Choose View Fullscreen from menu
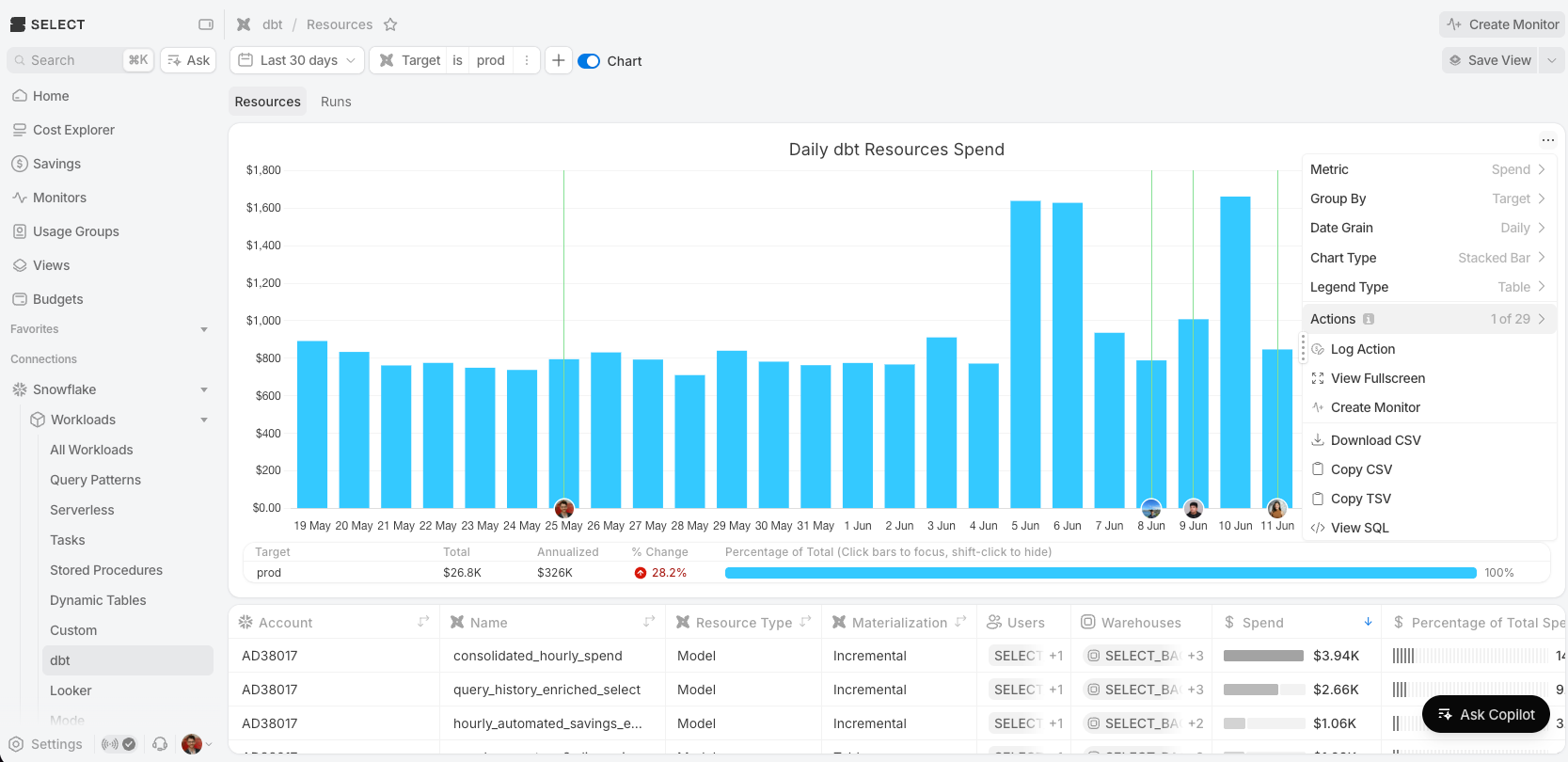This screenshot has height=762, width=1568. [x=1428, y=378]
